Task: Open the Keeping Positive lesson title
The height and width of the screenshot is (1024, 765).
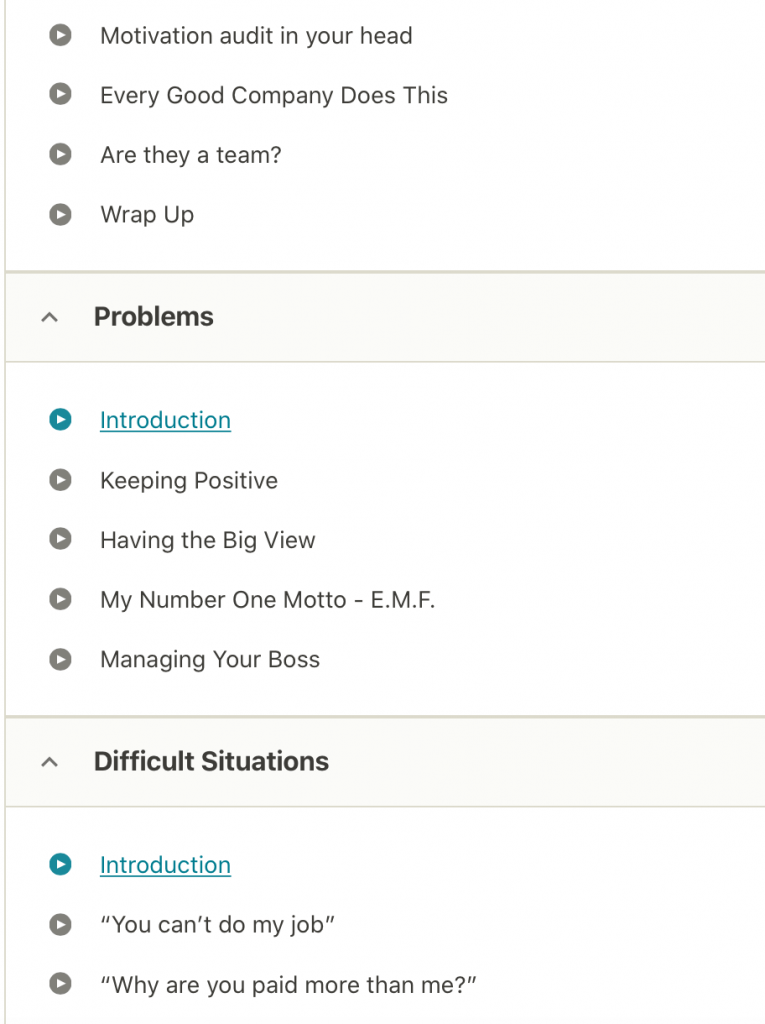Action: (x=189, y=481)
